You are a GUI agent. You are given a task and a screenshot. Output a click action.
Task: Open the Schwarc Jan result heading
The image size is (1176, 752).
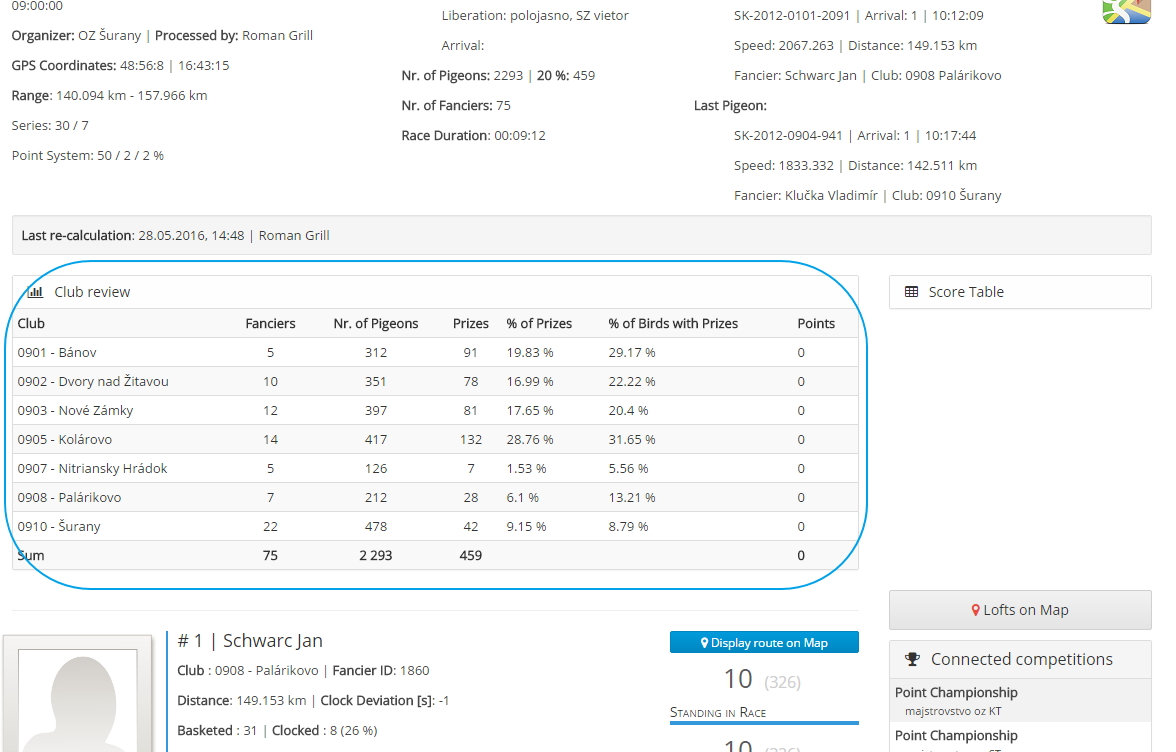[250, 641]
